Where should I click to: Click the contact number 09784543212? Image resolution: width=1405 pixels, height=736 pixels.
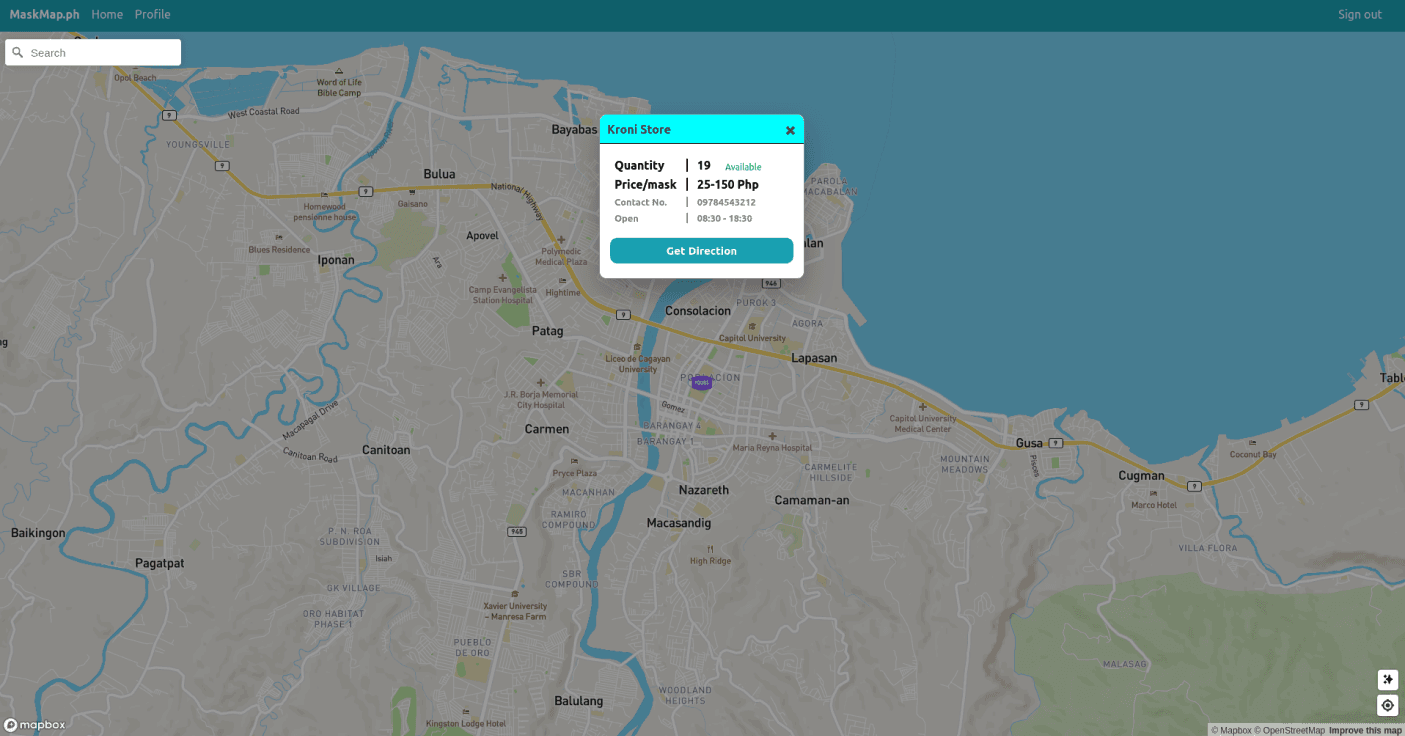click(x=726, y=201)
